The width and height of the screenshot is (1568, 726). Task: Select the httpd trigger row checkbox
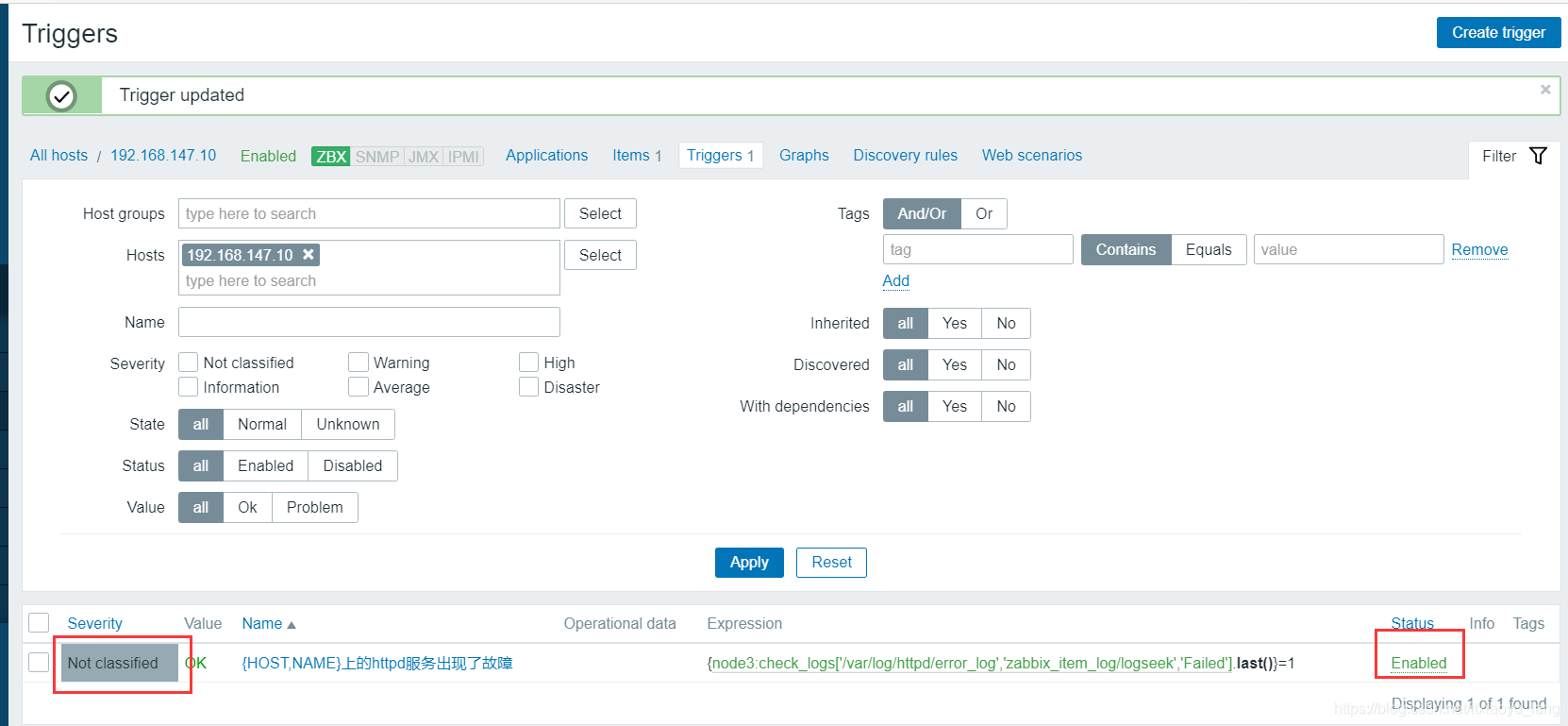coord(39,663)
